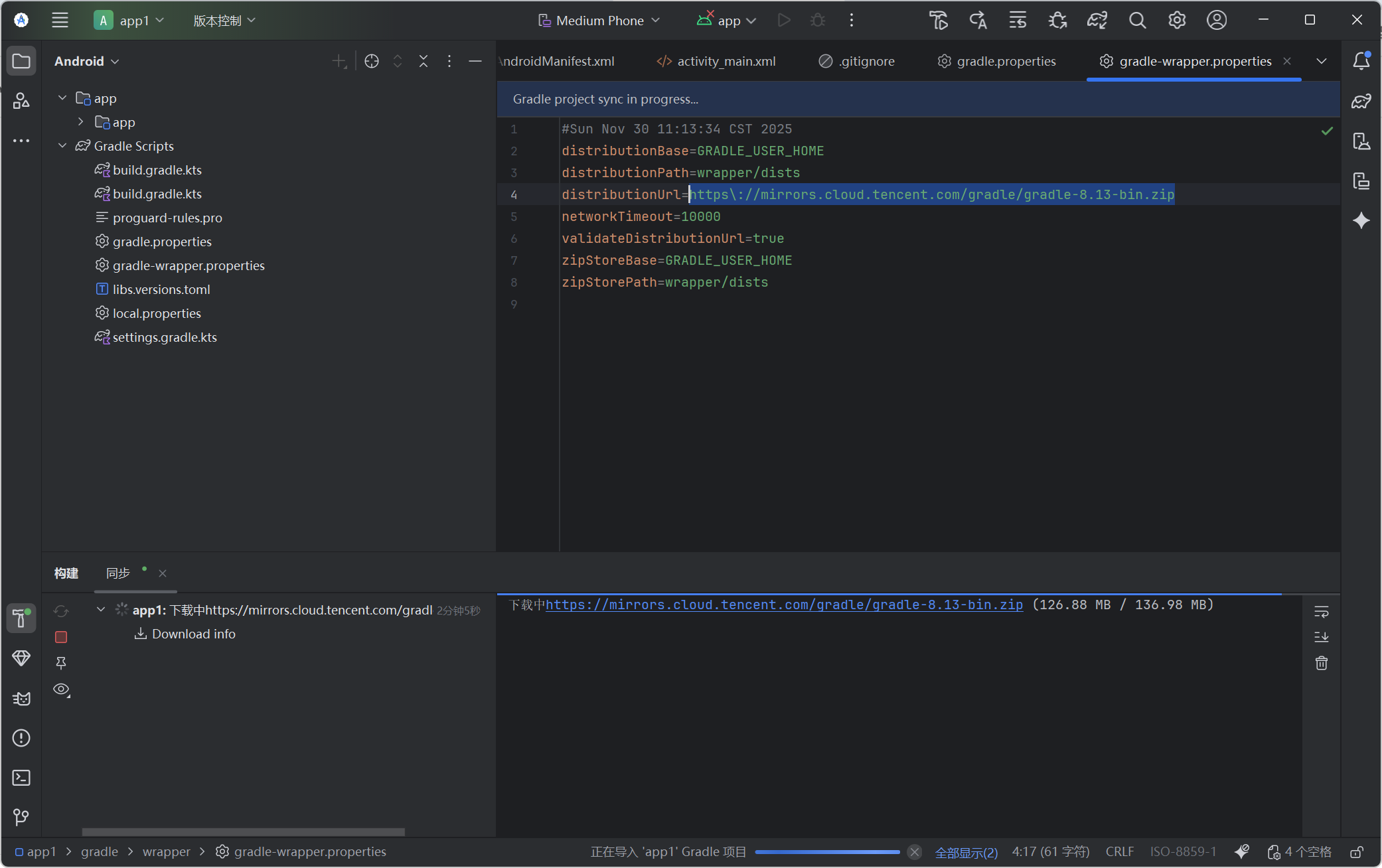The width and height of the screenshot is (1382, 868).
Task: Open the Logcat cat icon
Action: [22, 698]
